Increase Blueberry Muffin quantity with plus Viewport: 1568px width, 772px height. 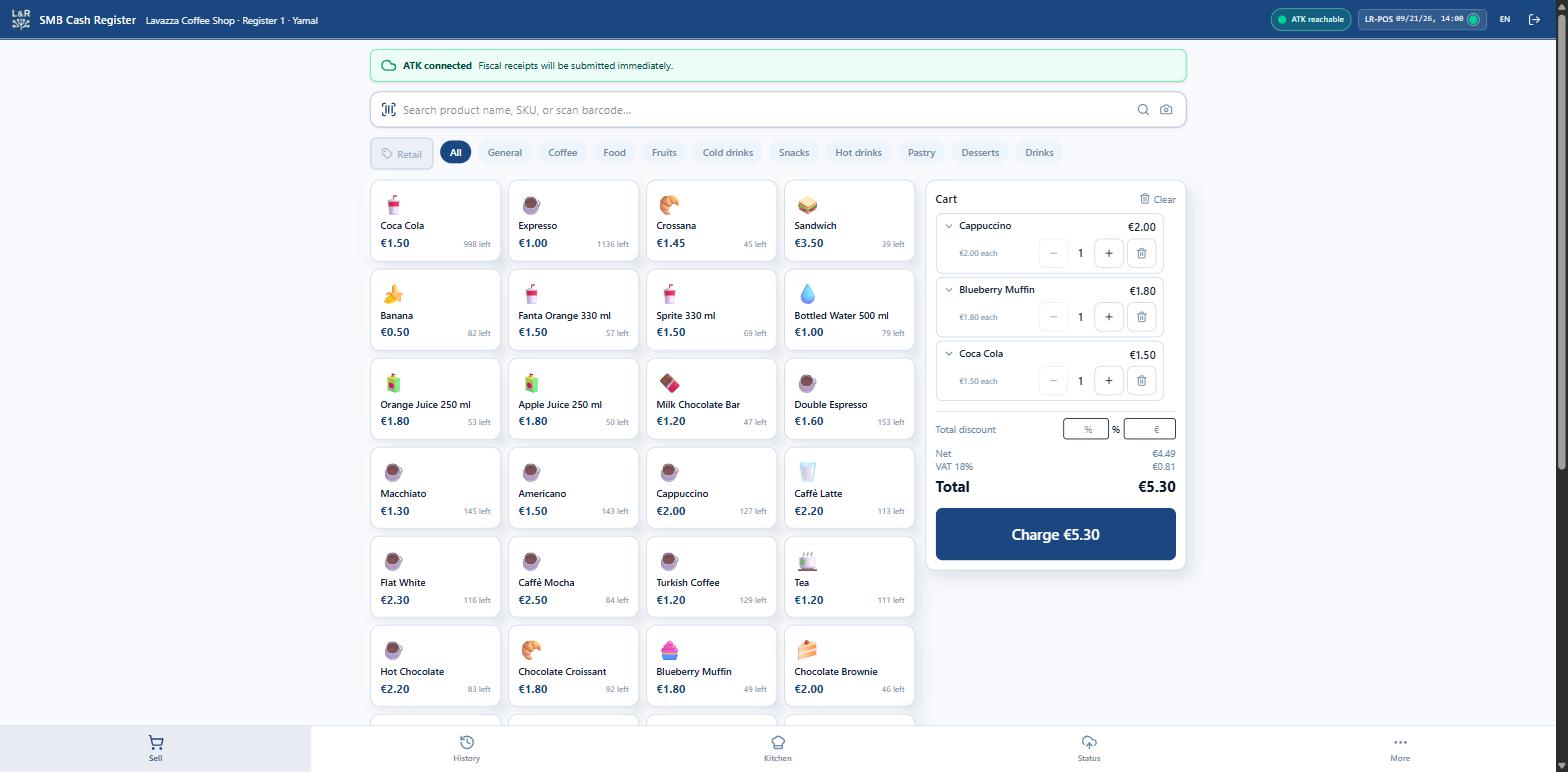[1108, 317]
